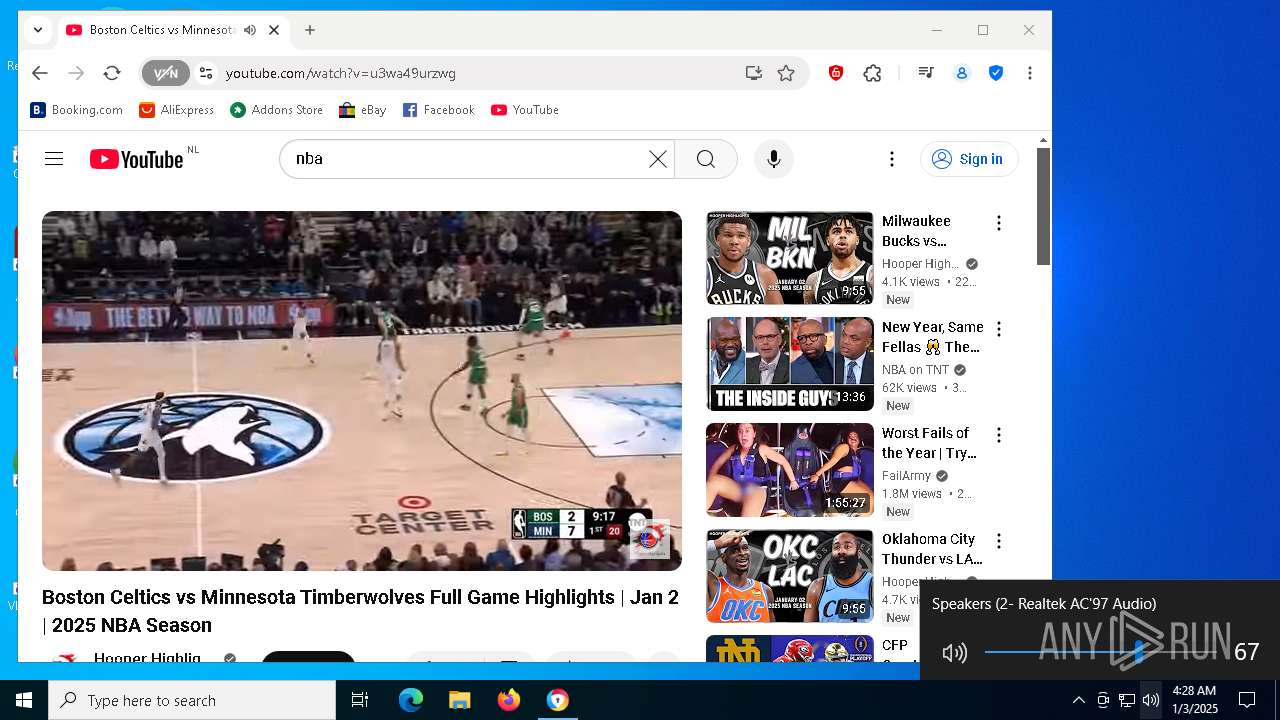The height and width of the screenshot is (720, 1280).
Task: Mute speakers via volume flyout speaker icon
Action: (955, 653)
